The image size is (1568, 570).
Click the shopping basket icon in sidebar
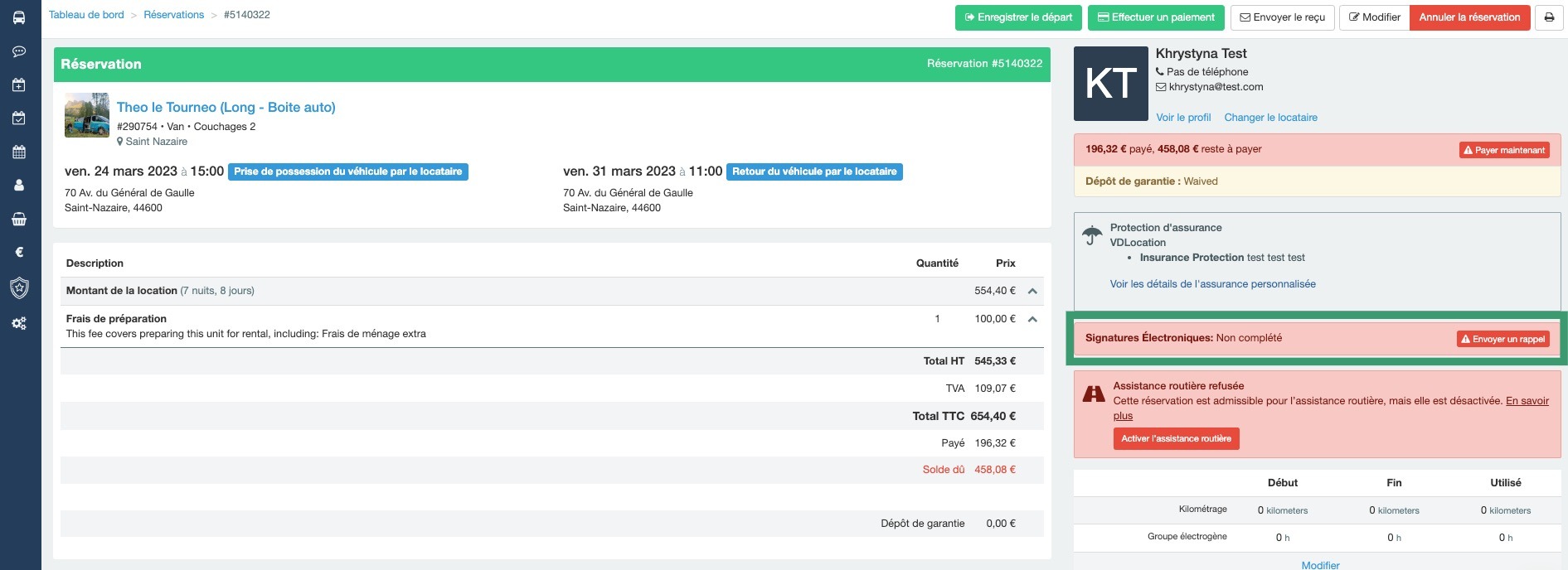click(19, 220)
